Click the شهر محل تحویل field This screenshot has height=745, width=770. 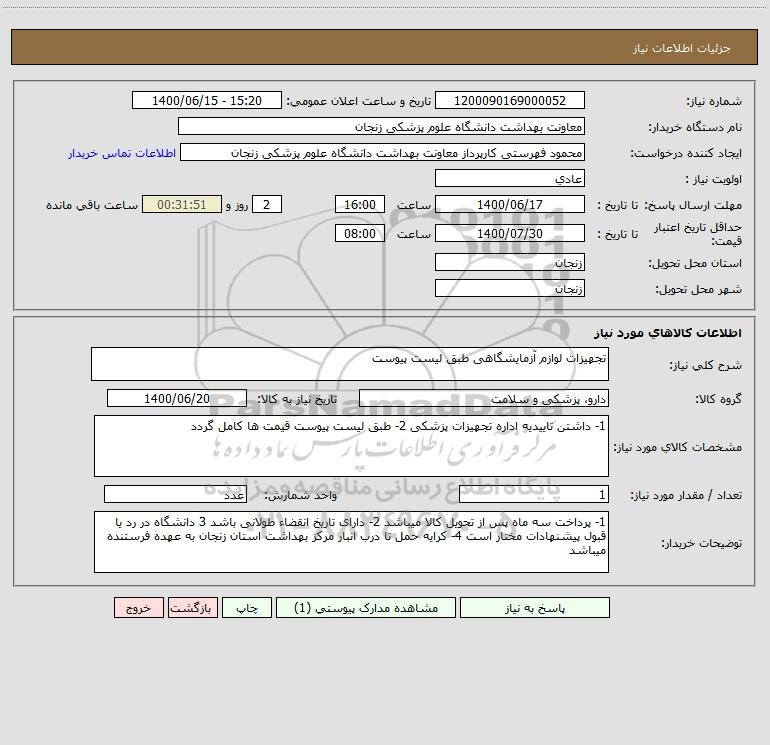pos(510,288)
